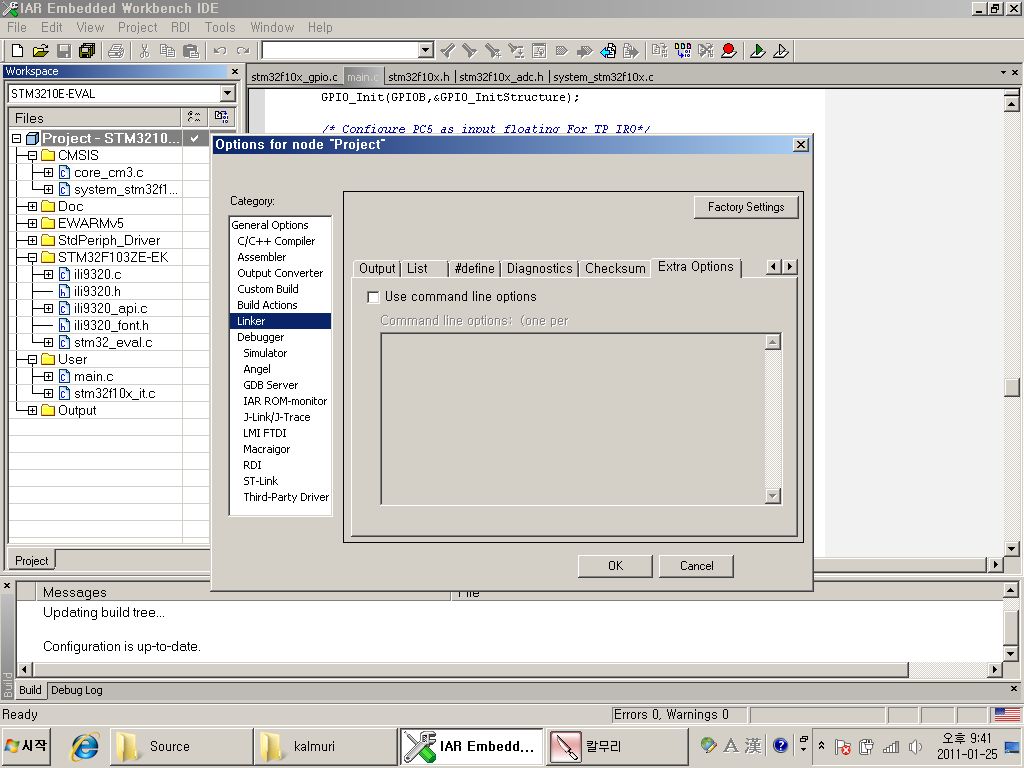1024x768 pixels.
Task: Select General Options category
Action: click(270, 225)
